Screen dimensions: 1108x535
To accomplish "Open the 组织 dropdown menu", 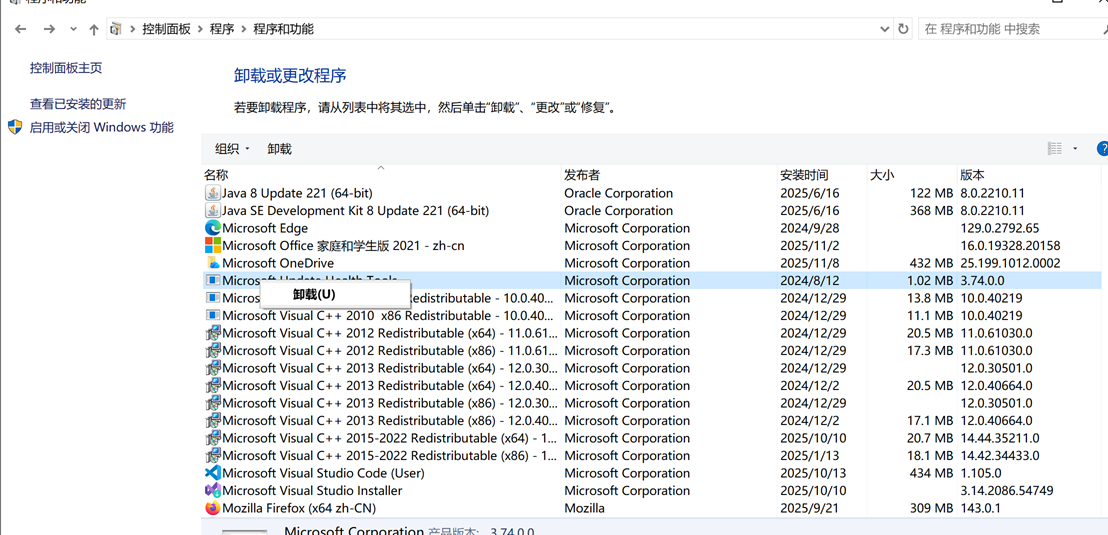I will 232,148.
